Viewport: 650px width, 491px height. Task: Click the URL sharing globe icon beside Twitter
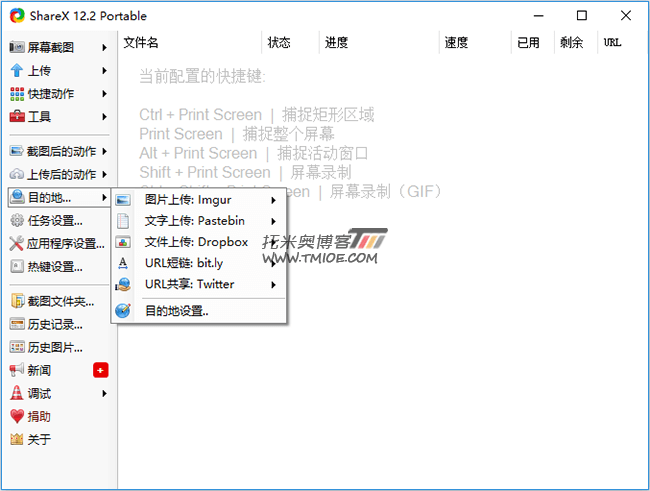[x=123, y=284]
